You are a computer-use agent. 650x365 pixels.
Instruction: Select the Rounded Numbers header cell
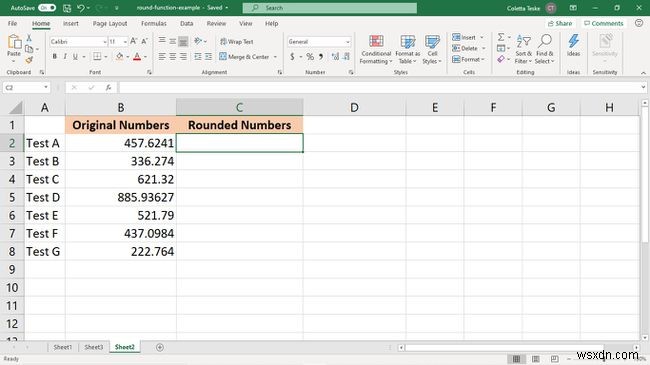(240, 125)
